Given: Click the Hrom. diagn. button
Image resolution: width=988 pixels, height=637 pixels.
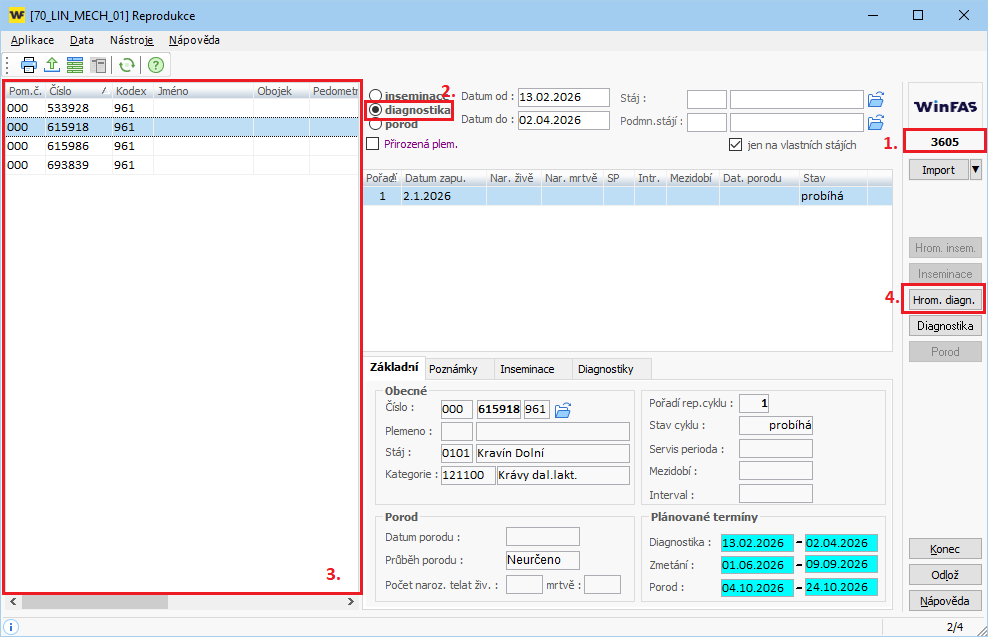Looking at the screenshot, I should (x=945, y=299).
